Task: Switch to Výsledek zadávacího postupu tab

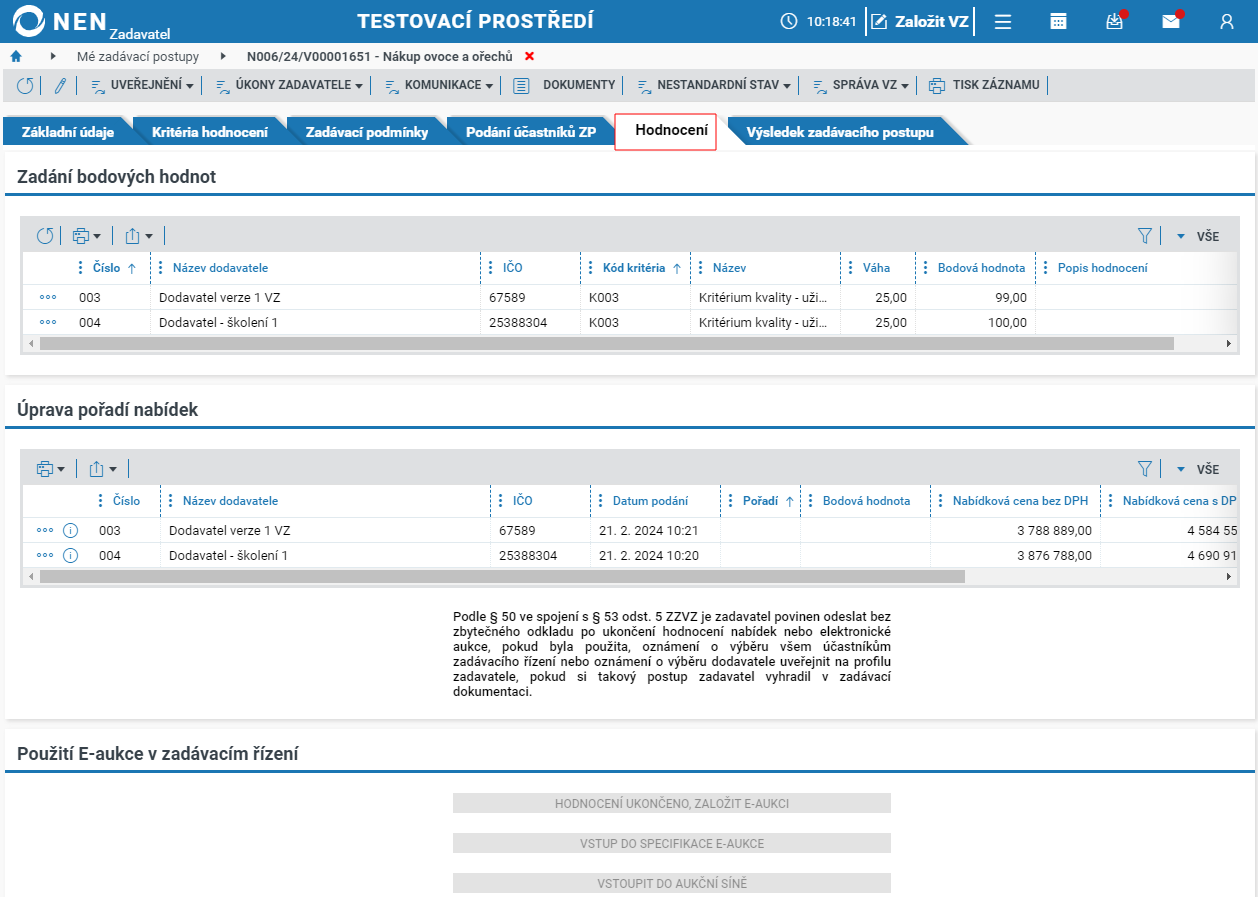Action: [x=840, y=132]
